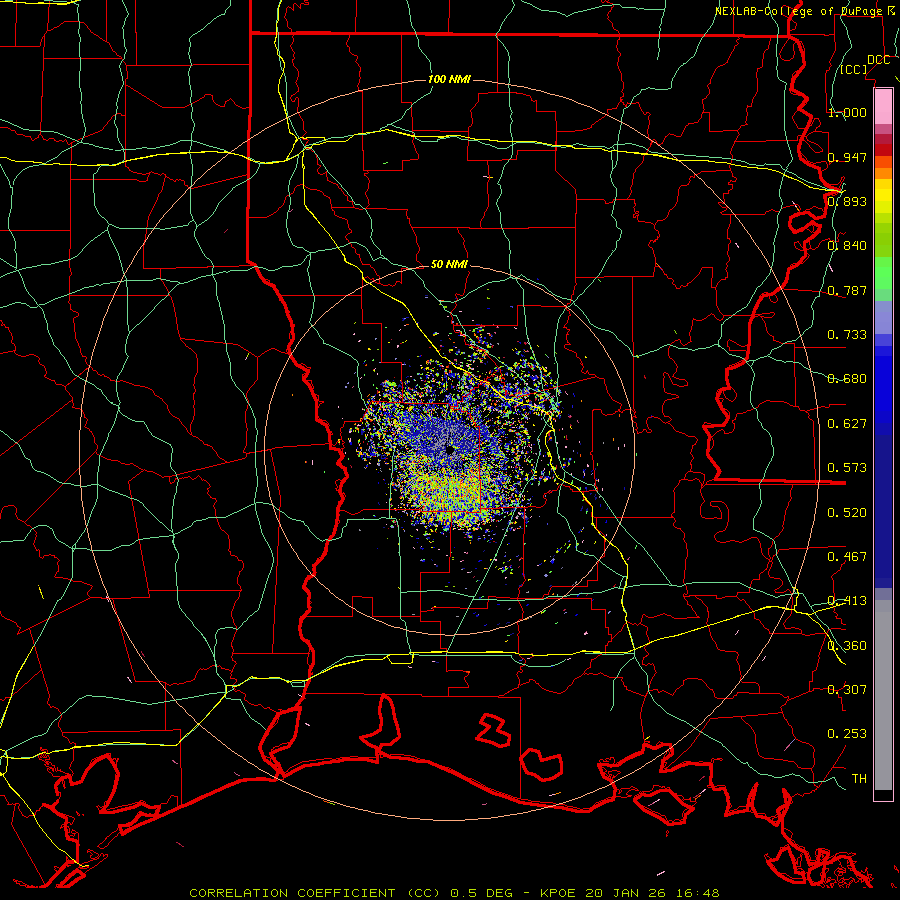This screenshot has width=900, height=900.
Task: Select the 0.733 legend value
Action: coord(847,335)
